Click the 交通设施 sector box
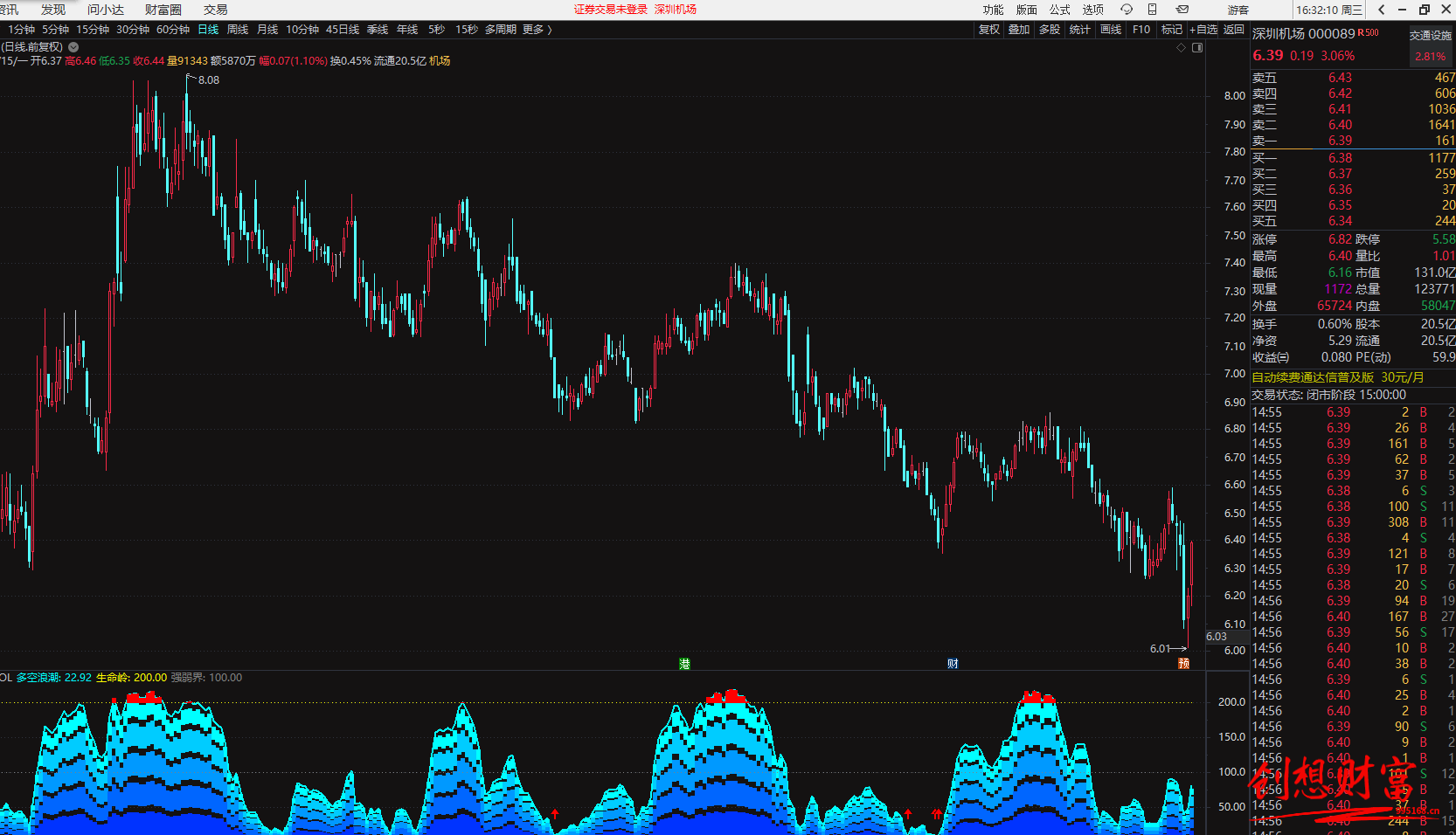The image size is (1456, 835). [x=1431, y=46]
